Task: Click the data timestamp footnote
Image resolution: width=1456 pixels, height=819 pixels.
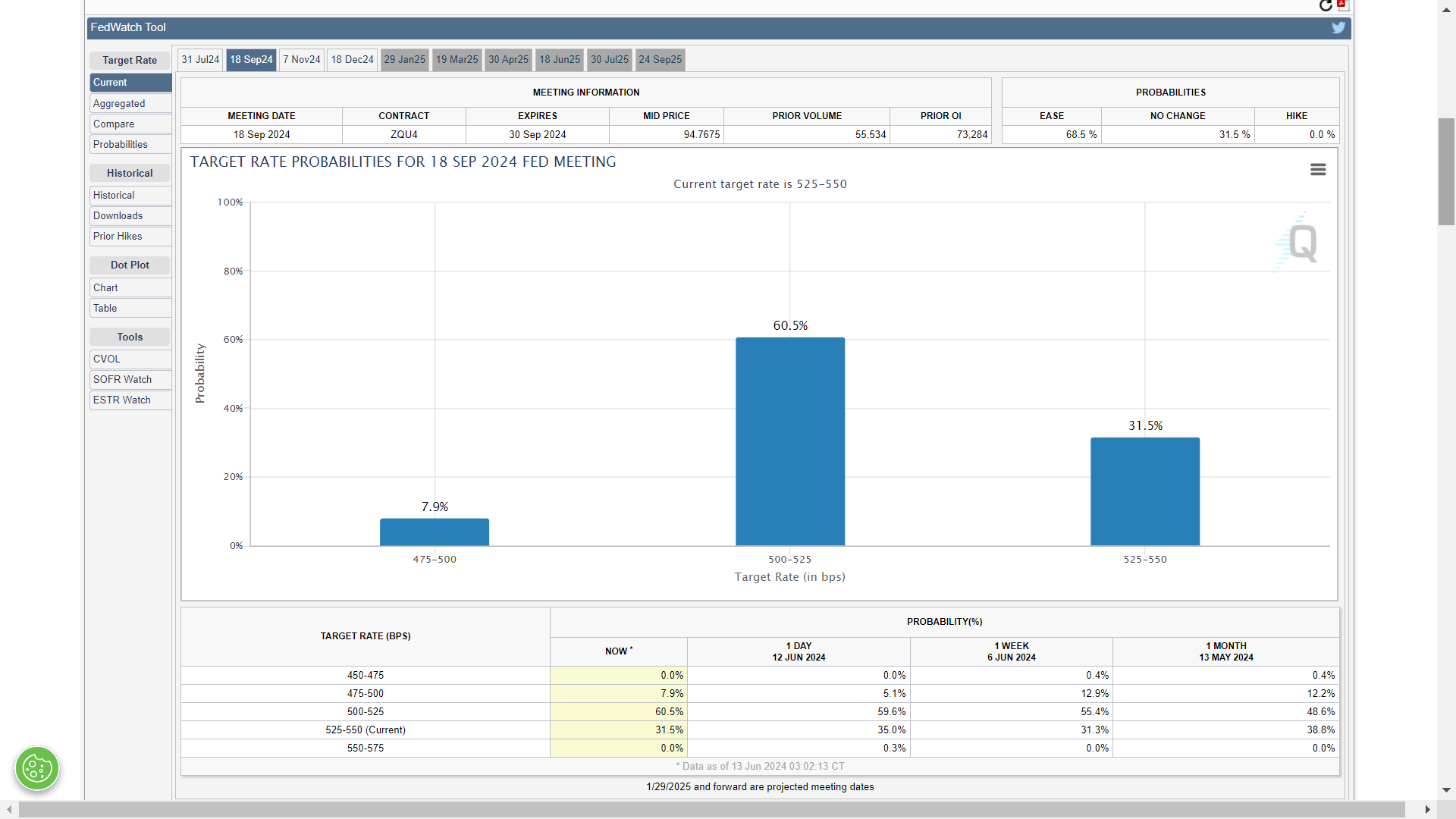Action: point(760,766)
